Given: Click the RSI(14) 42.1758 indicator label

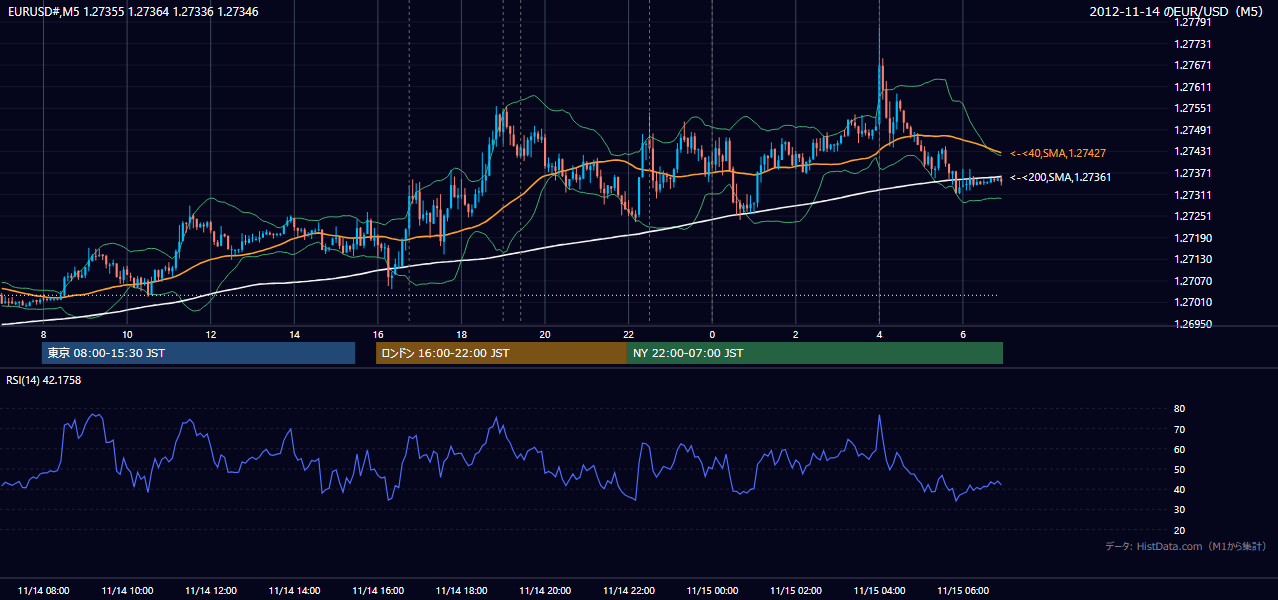Looking at the screenshot, I should click(44, 380).
